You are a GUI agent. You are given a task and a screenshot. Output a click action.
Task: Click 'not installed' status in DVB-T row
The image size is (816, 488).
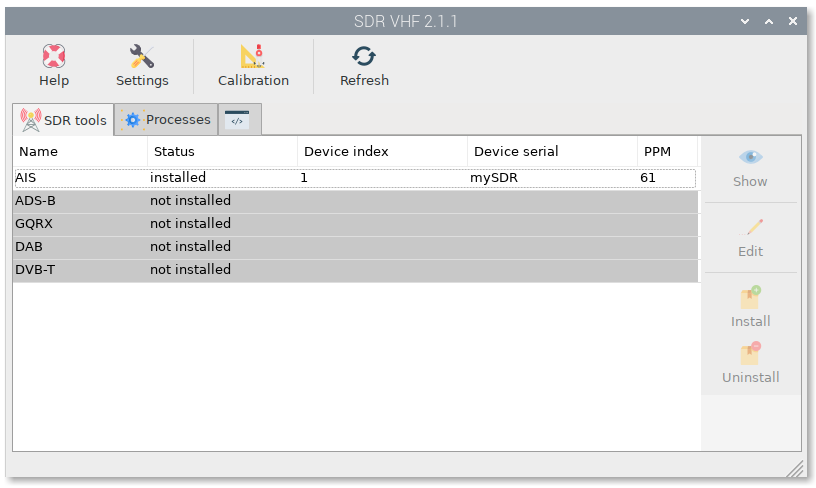(x=190, y=269)
